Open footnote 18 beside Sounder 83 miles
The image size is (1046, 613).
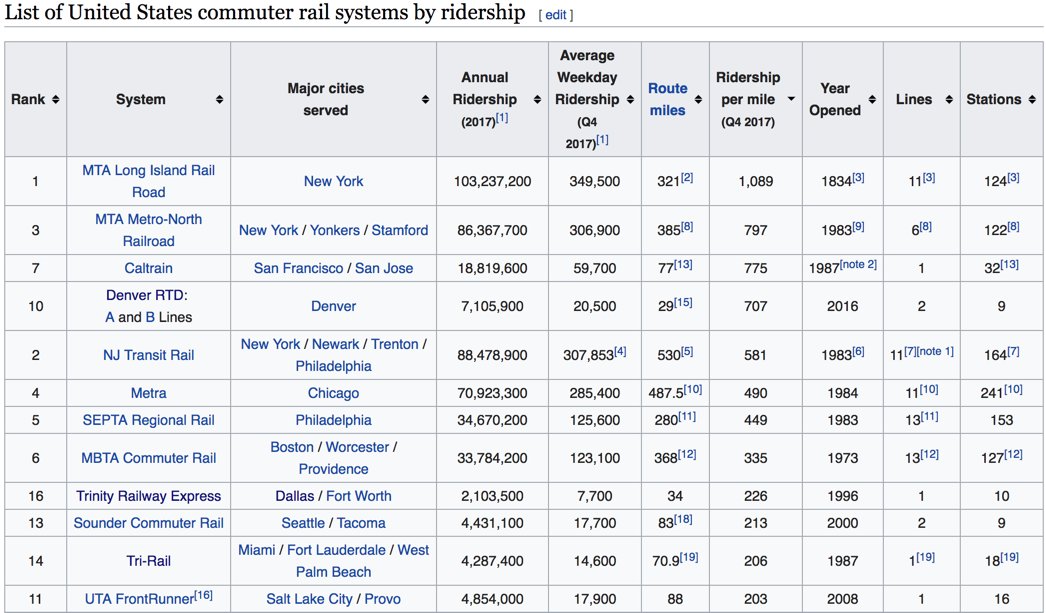click(683, 519)
